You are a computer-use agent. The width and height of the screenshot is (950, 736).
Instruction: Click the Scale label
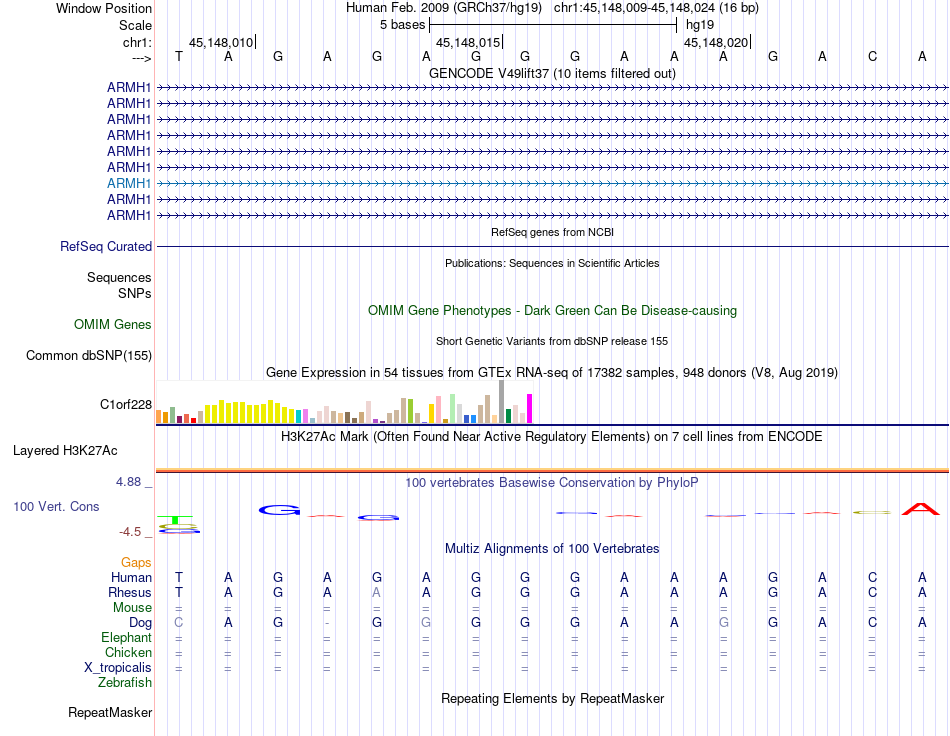(x=135, y=25)
